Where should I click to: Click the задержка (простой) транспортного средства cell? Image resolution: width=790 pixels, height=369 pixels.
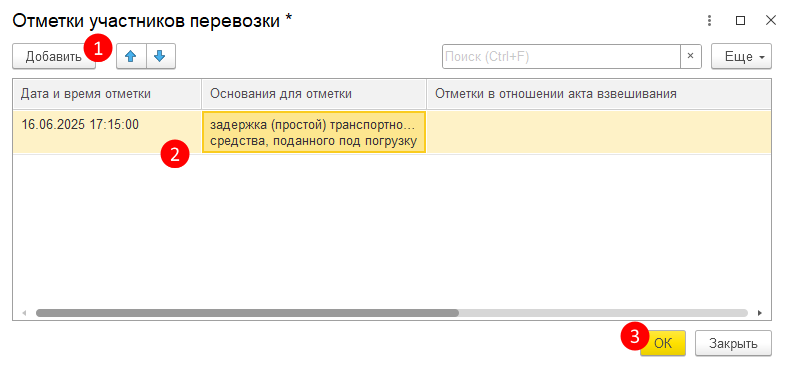pyautogui.click(x=314, y=132)
